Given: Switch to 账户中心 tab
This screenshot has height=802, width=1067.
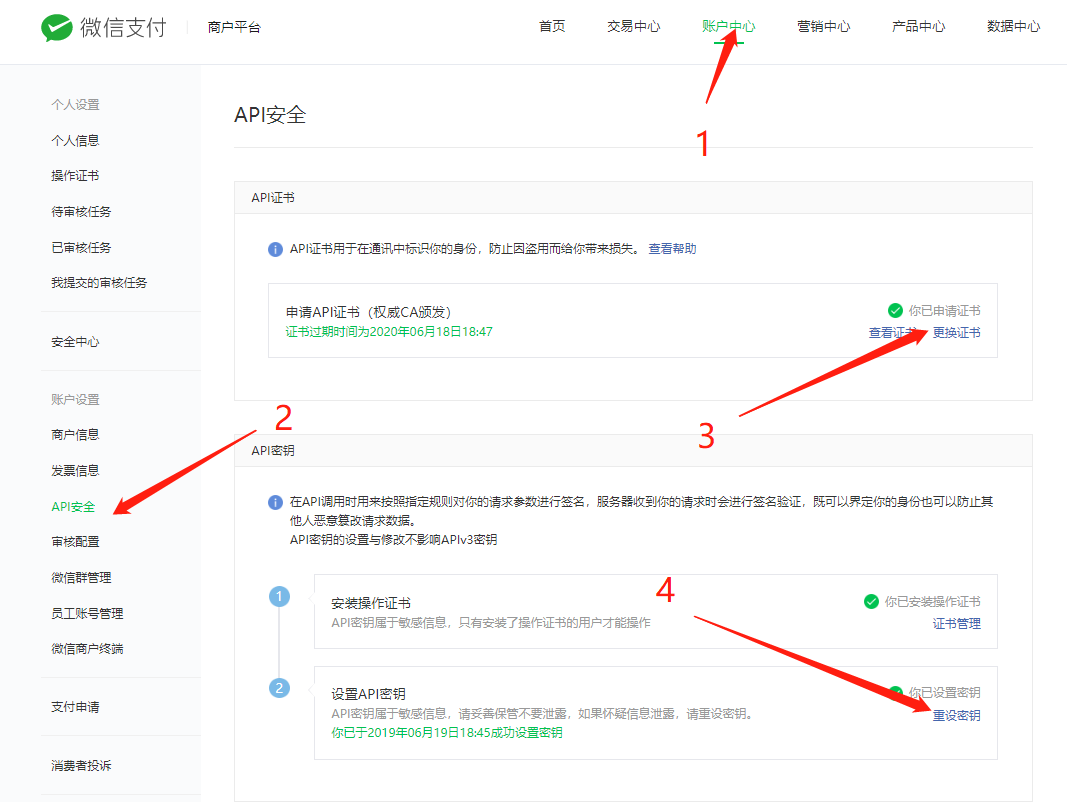Looking at the screenshot, I should tap(729, 27).
